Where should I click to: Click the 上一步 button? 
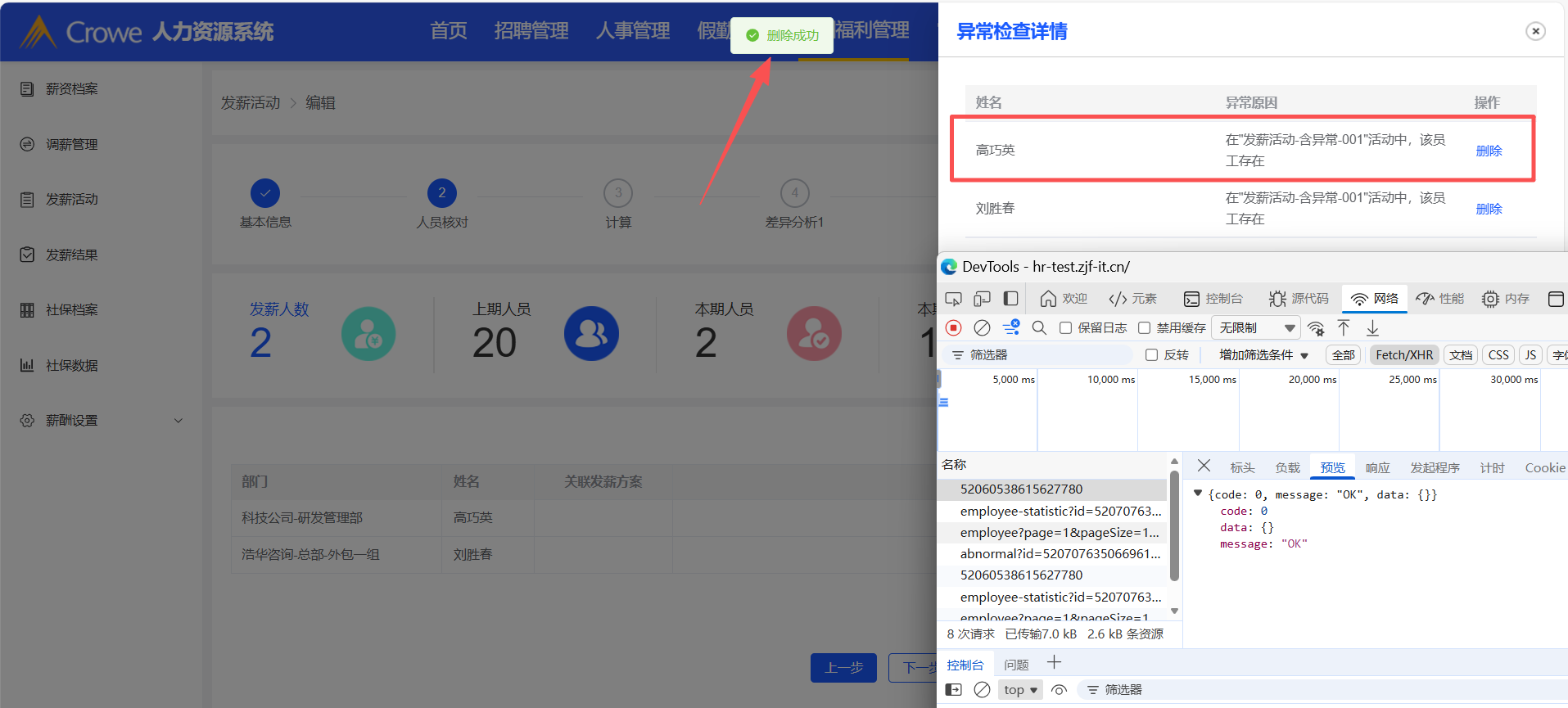[x=843, y=668]
